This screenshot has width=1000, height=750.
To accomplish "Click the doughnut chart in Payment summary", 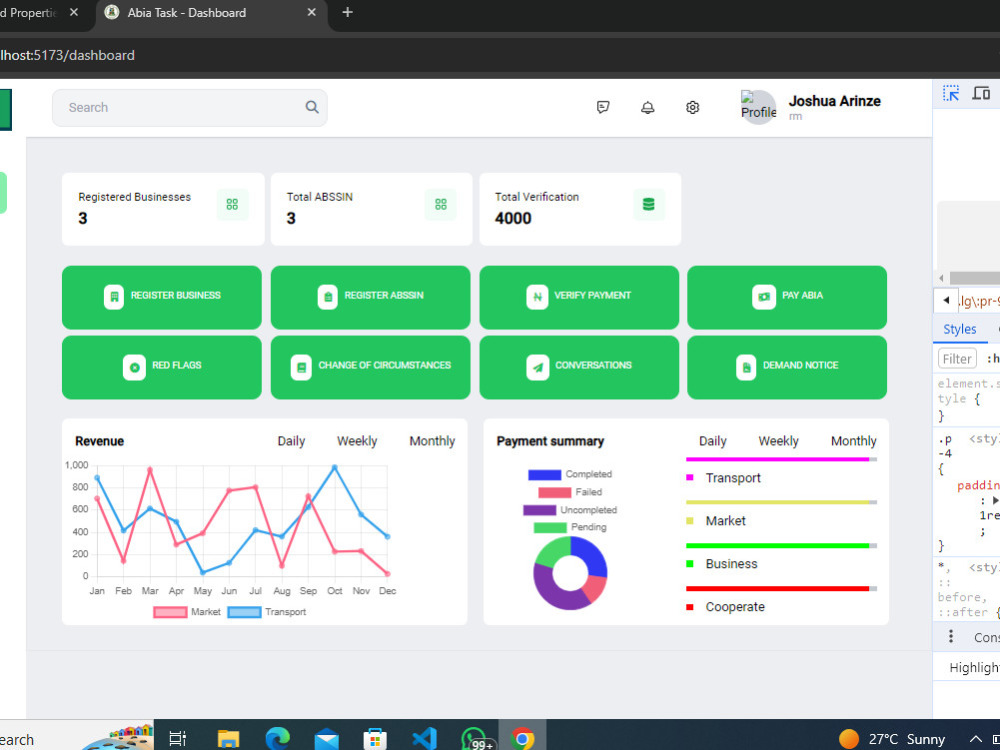I will (570, 573).
